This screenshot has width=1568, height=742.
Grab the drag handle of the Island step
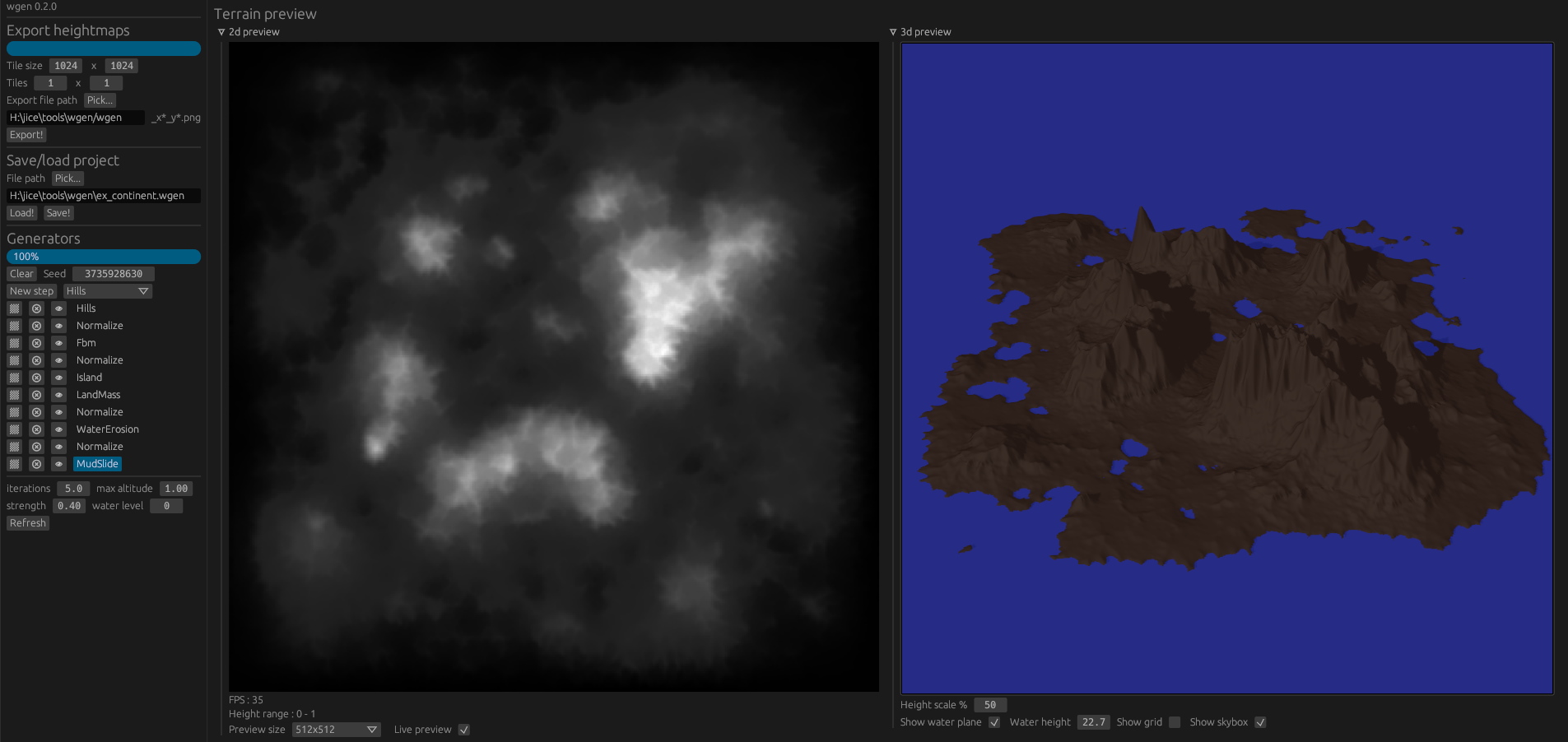coord(14,378)
